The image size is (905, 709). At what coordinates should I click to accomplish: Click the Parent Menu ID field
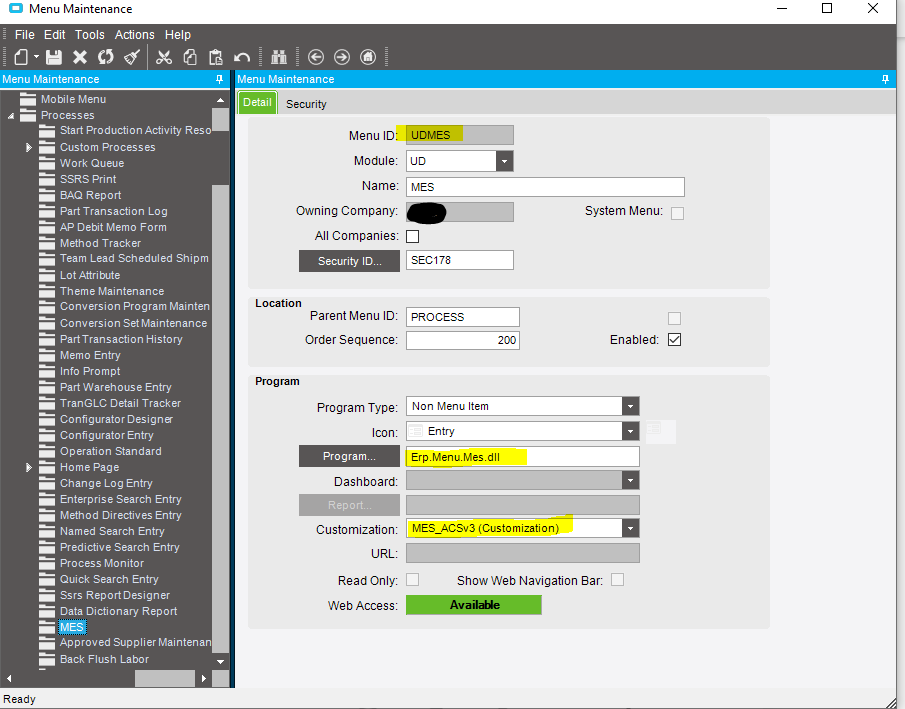(x=463, y=317)
